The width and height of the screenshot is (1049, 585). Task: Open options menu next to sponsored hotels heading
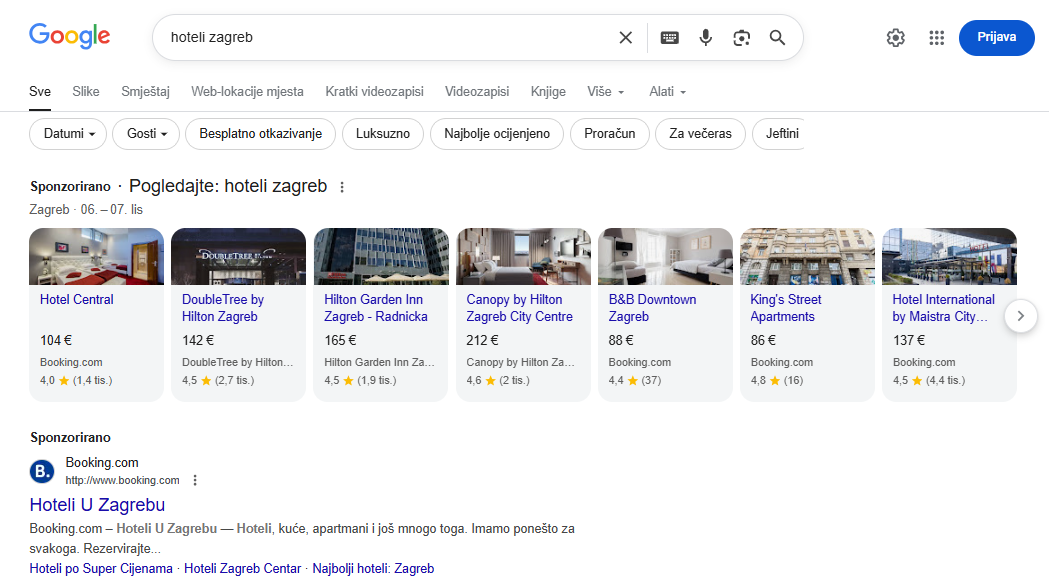tap(342, 187)
